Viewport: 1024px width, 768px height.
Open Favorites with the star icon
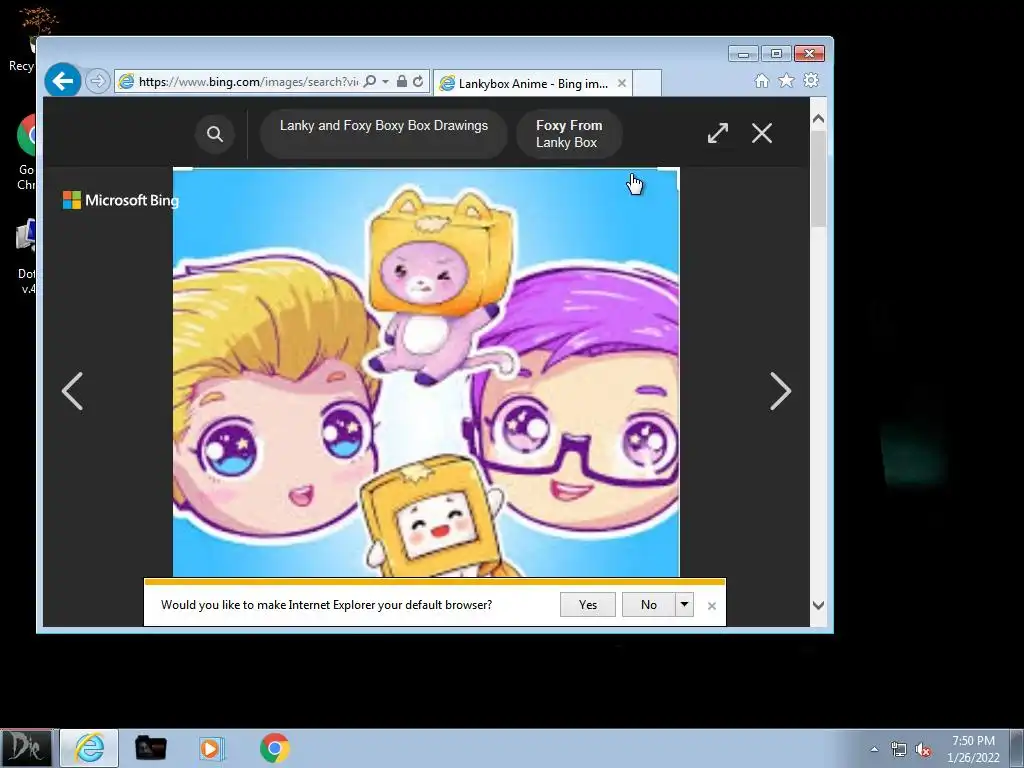click(786, 80)
